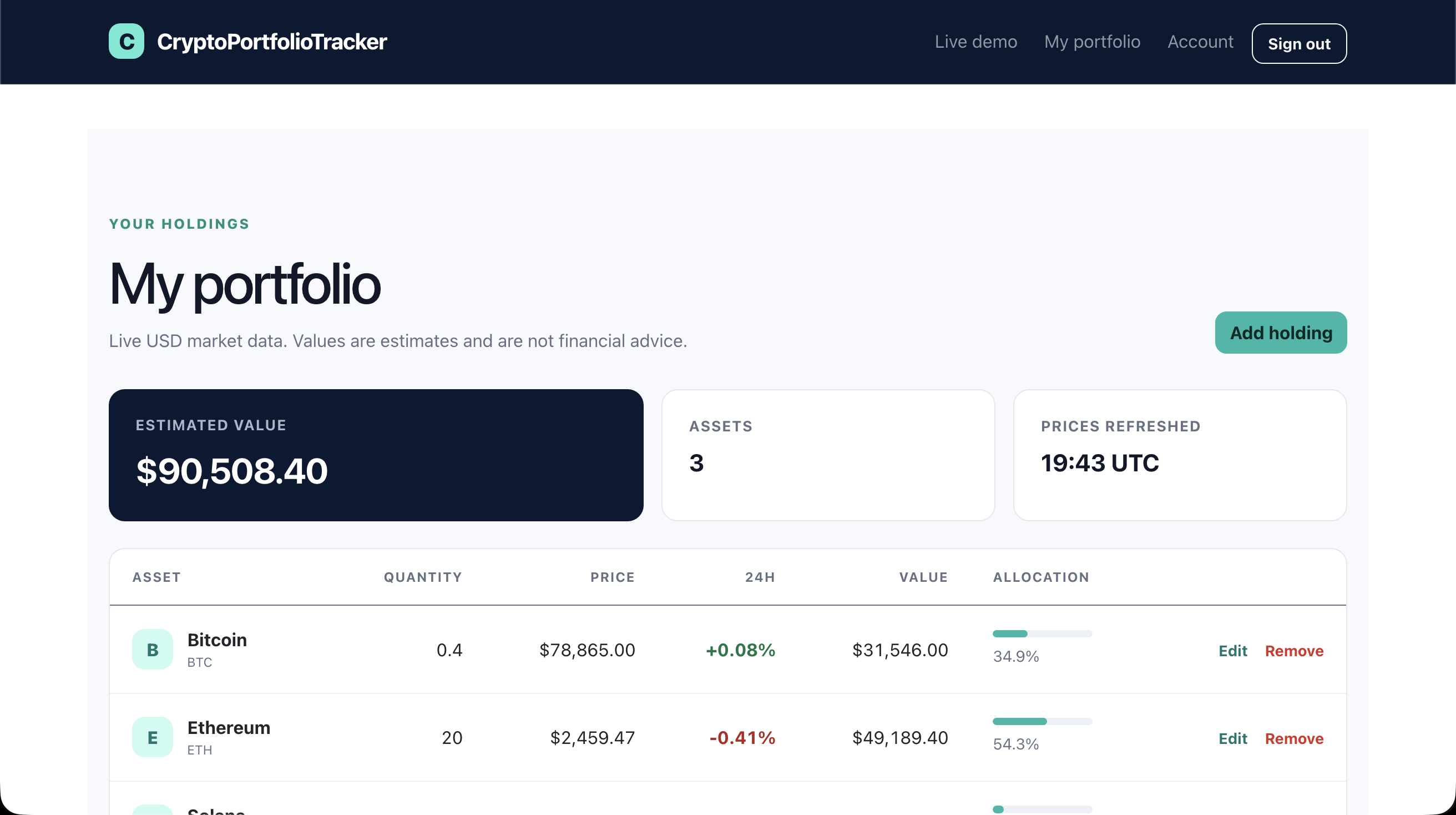The width and height of the screenshot is (1456, 815).
Task: Click the Prices refreshed time 19:43 UTC
Action: tap(1099, 463)
